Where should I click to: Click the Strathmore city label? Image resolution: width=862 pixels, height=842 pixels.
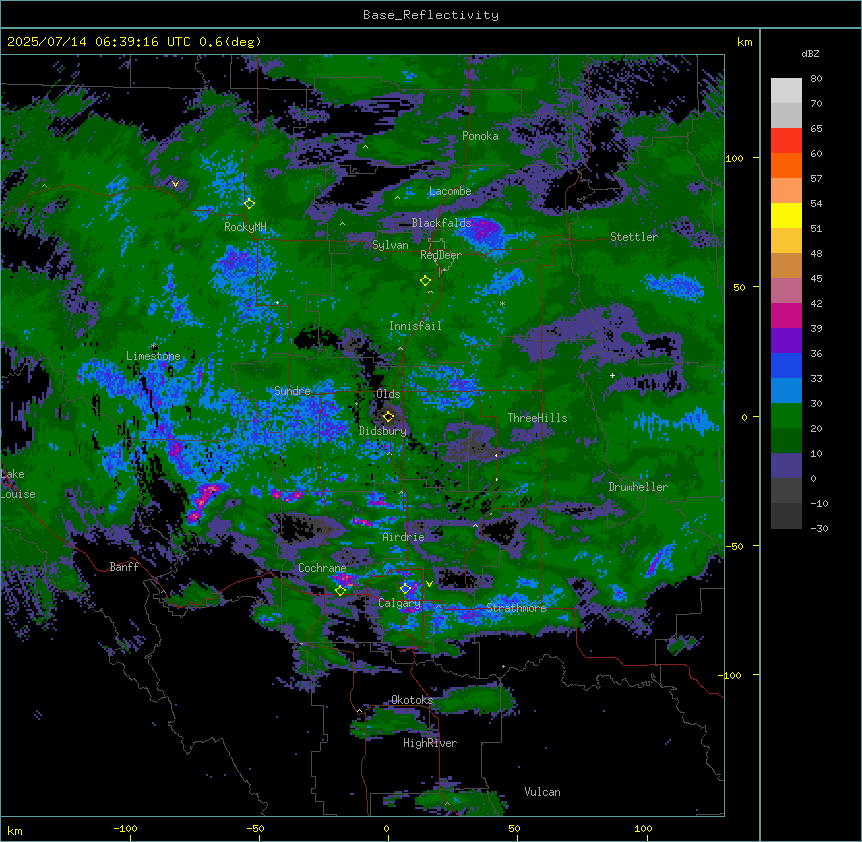tap(516, 608)
